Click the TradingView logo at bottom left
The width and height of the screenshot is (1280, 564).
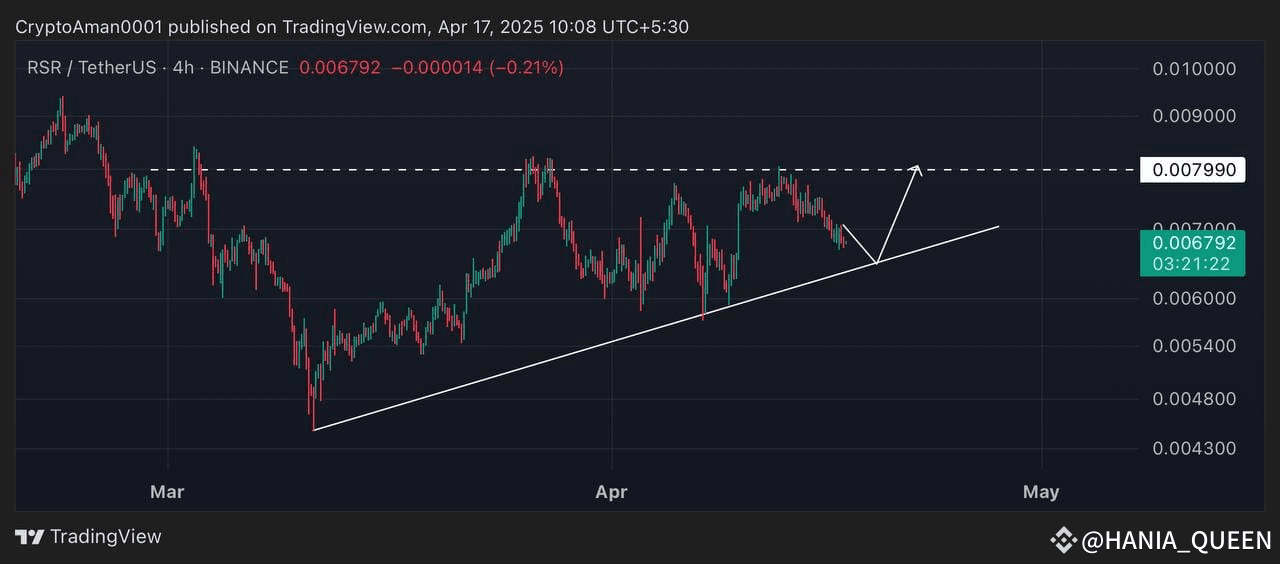click(88, 537)
